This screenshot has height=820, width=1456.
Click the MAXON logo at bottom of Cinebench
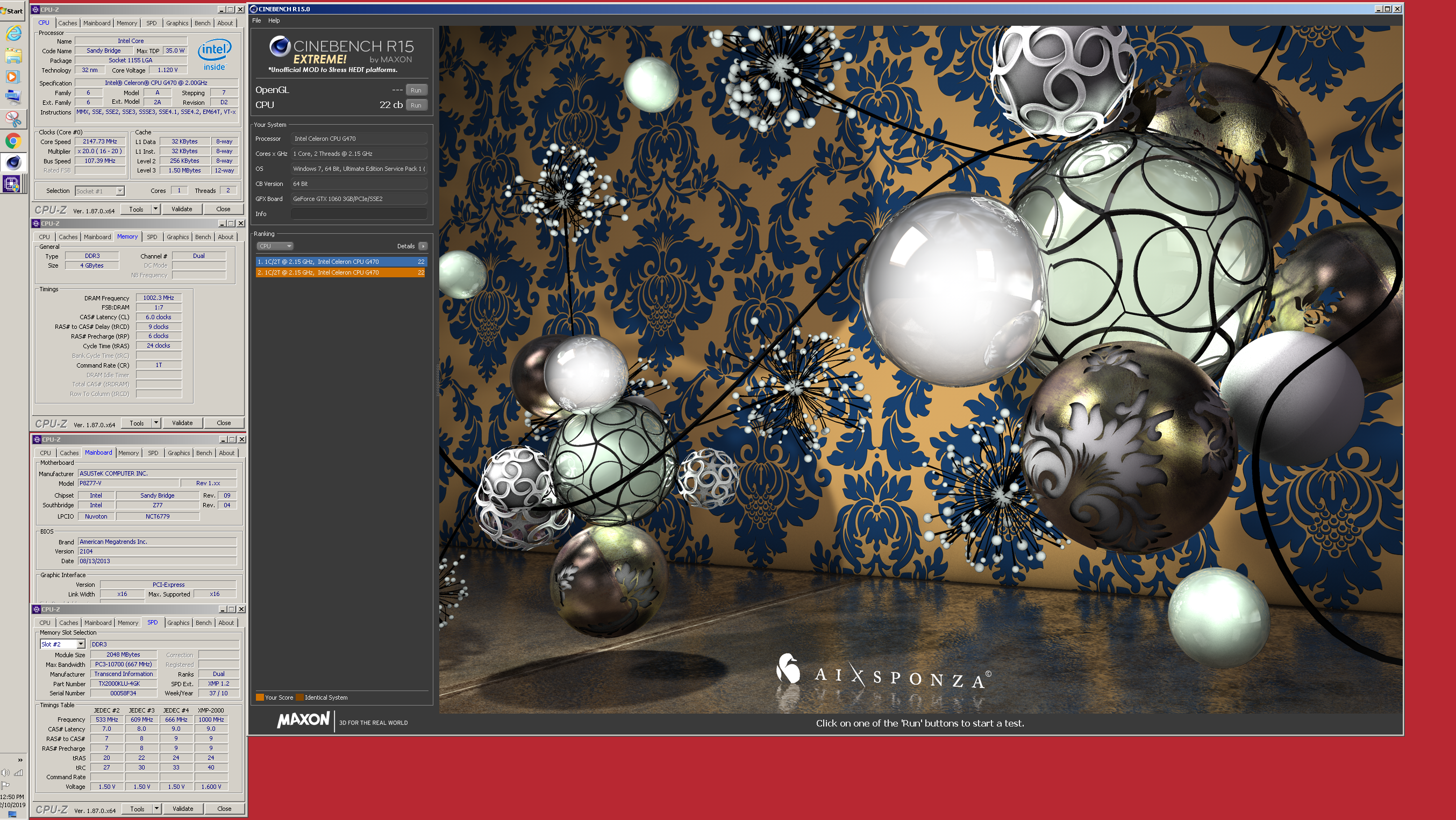point(303,720)
